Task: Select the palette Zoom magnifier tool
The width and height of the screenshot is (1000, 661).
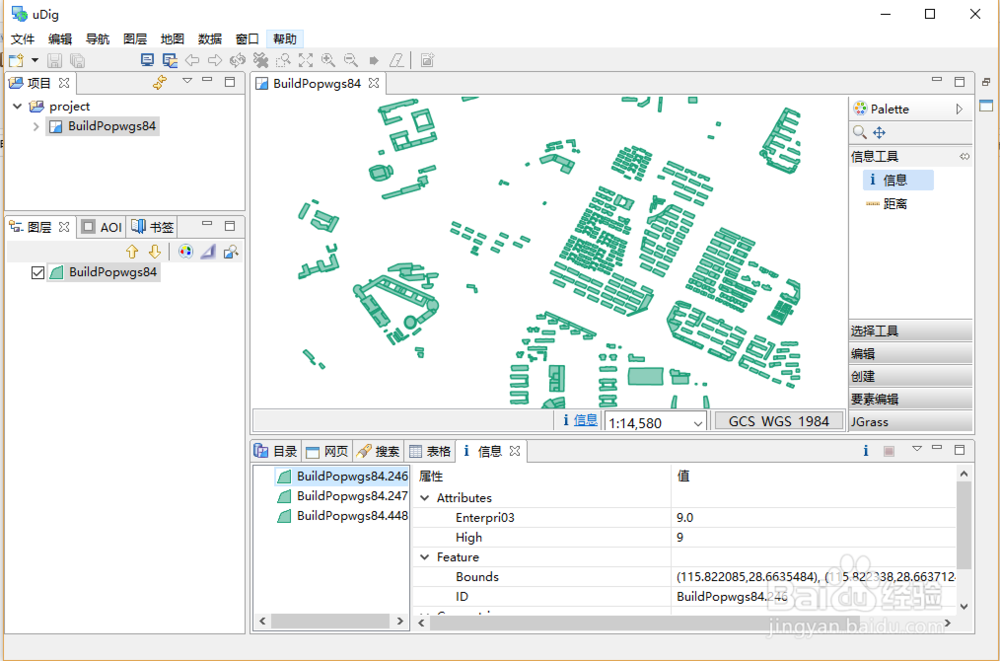Action: 860,132
